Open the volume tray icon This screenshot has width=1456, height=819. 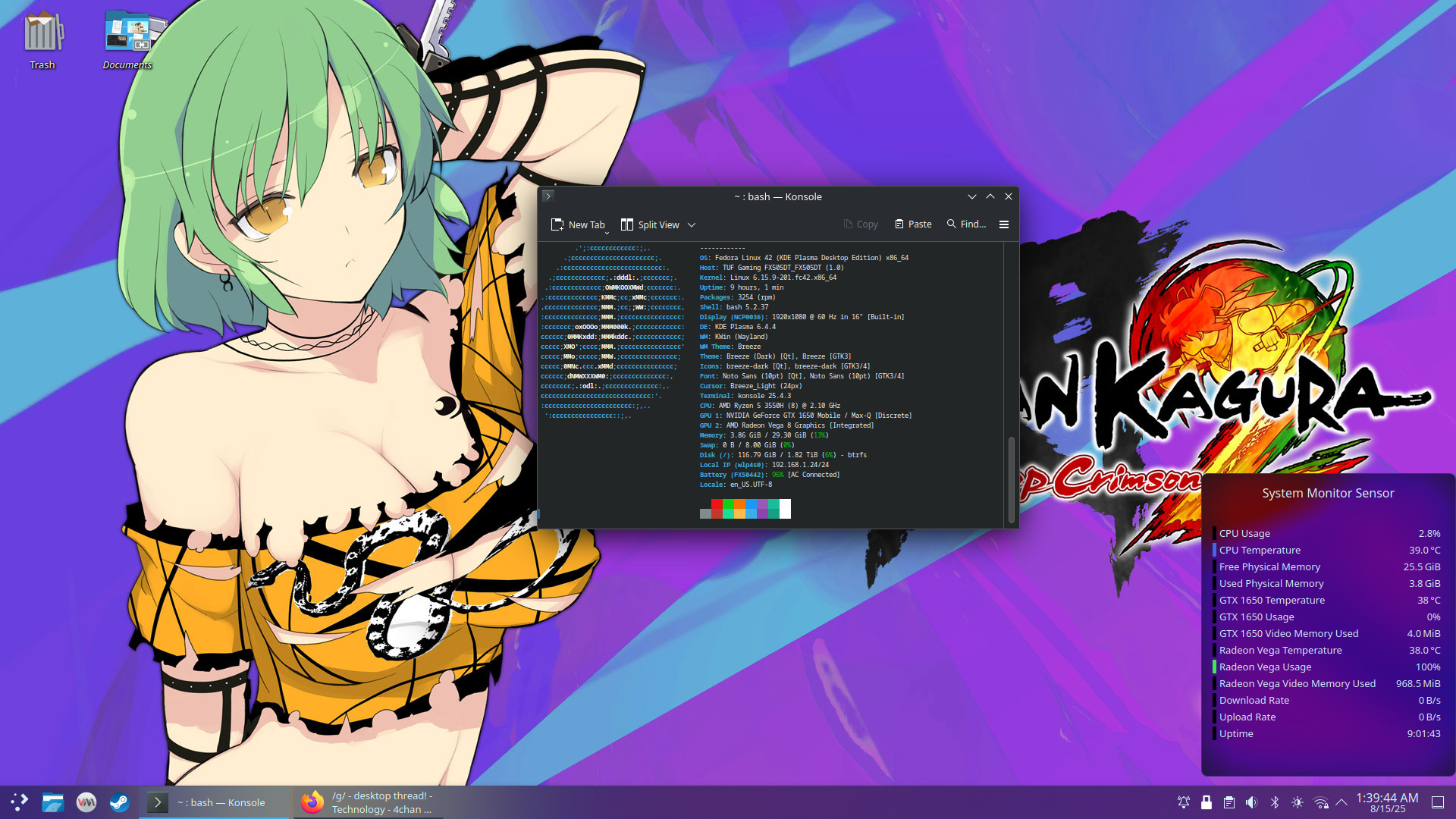(x=1252, y=802)
